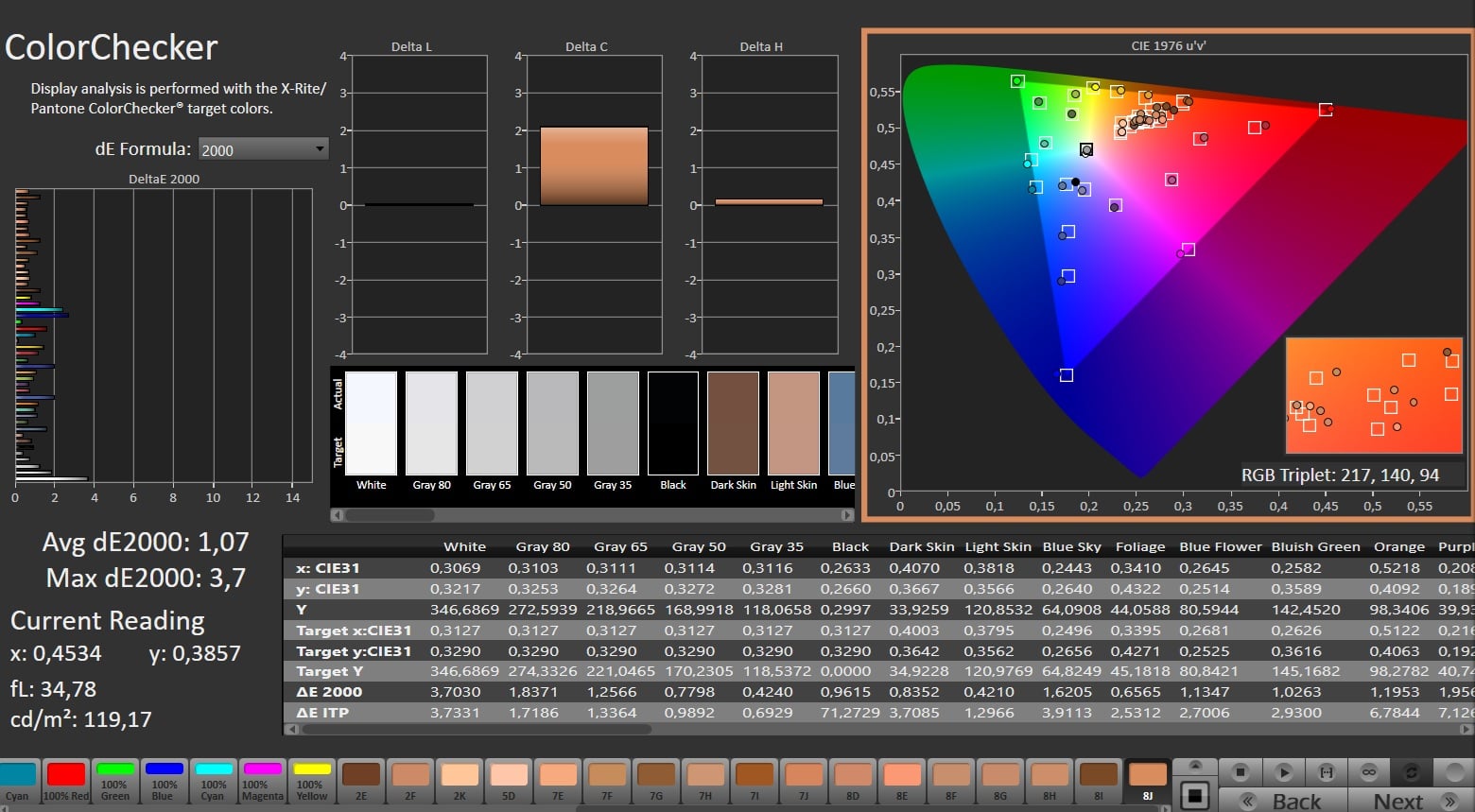The image size is (1475, 812).
Task: Click the single-read bracket icon
Action: [1326, 772]
